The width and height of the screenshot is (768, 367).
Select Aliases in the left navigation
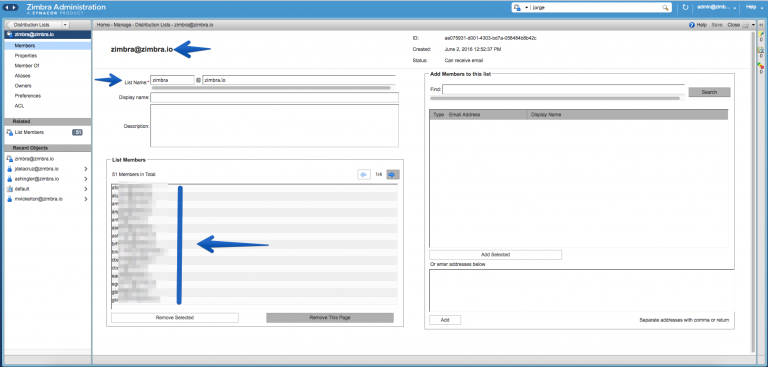[22, 76]
